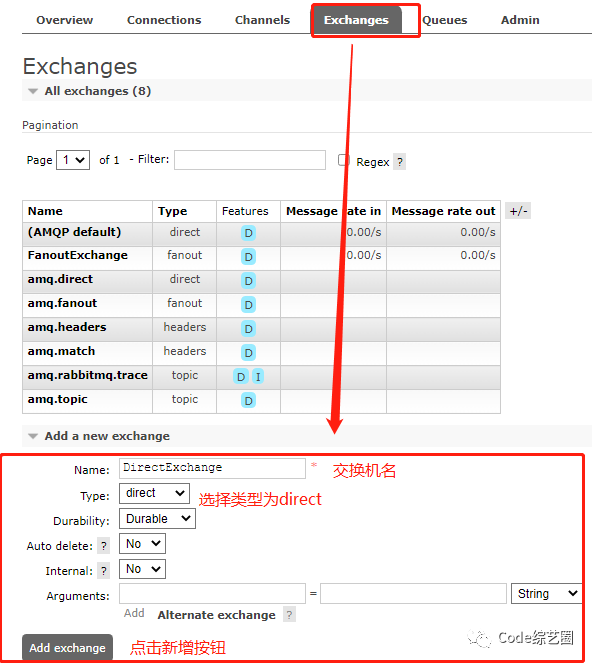Click the +/- column toggle button
Screen dimensions: 592x664
(518, 211)
